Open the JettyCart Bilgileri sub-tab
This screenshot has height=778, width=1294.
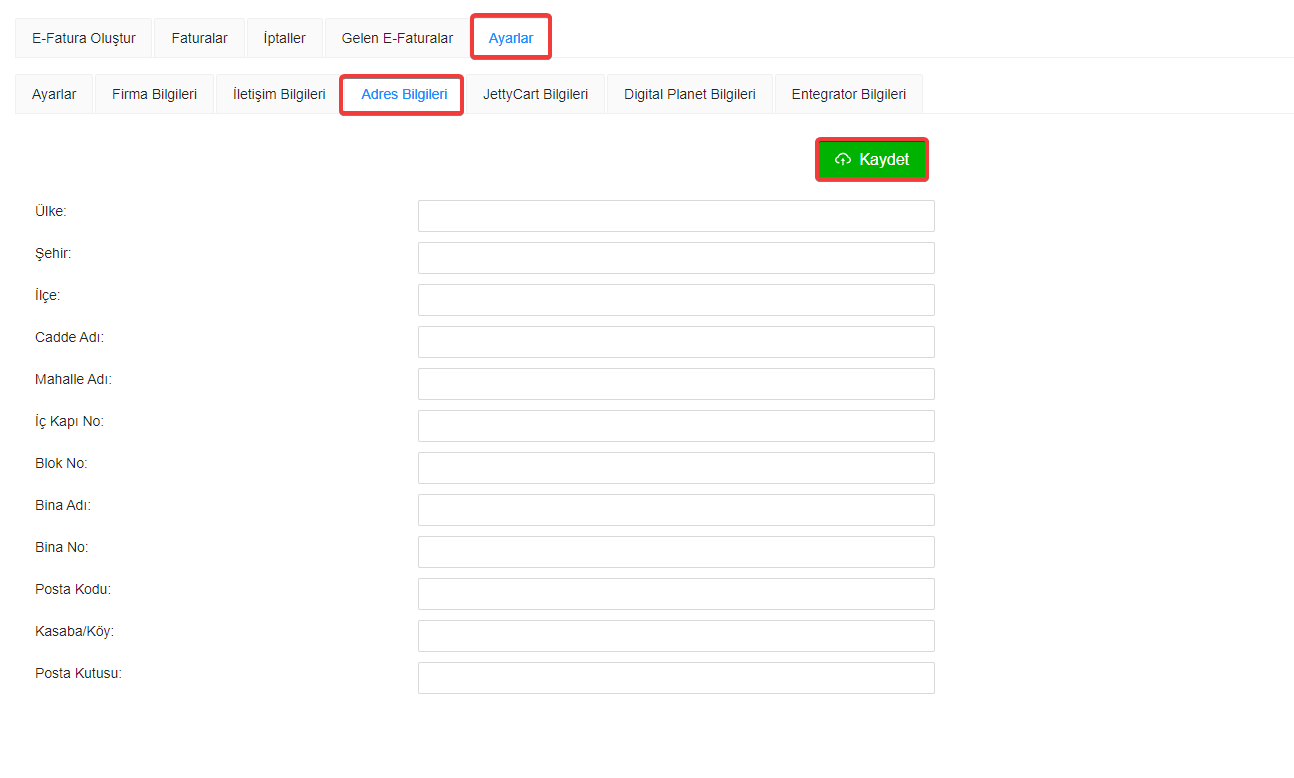pyautogui.click(x=535, y=94)
